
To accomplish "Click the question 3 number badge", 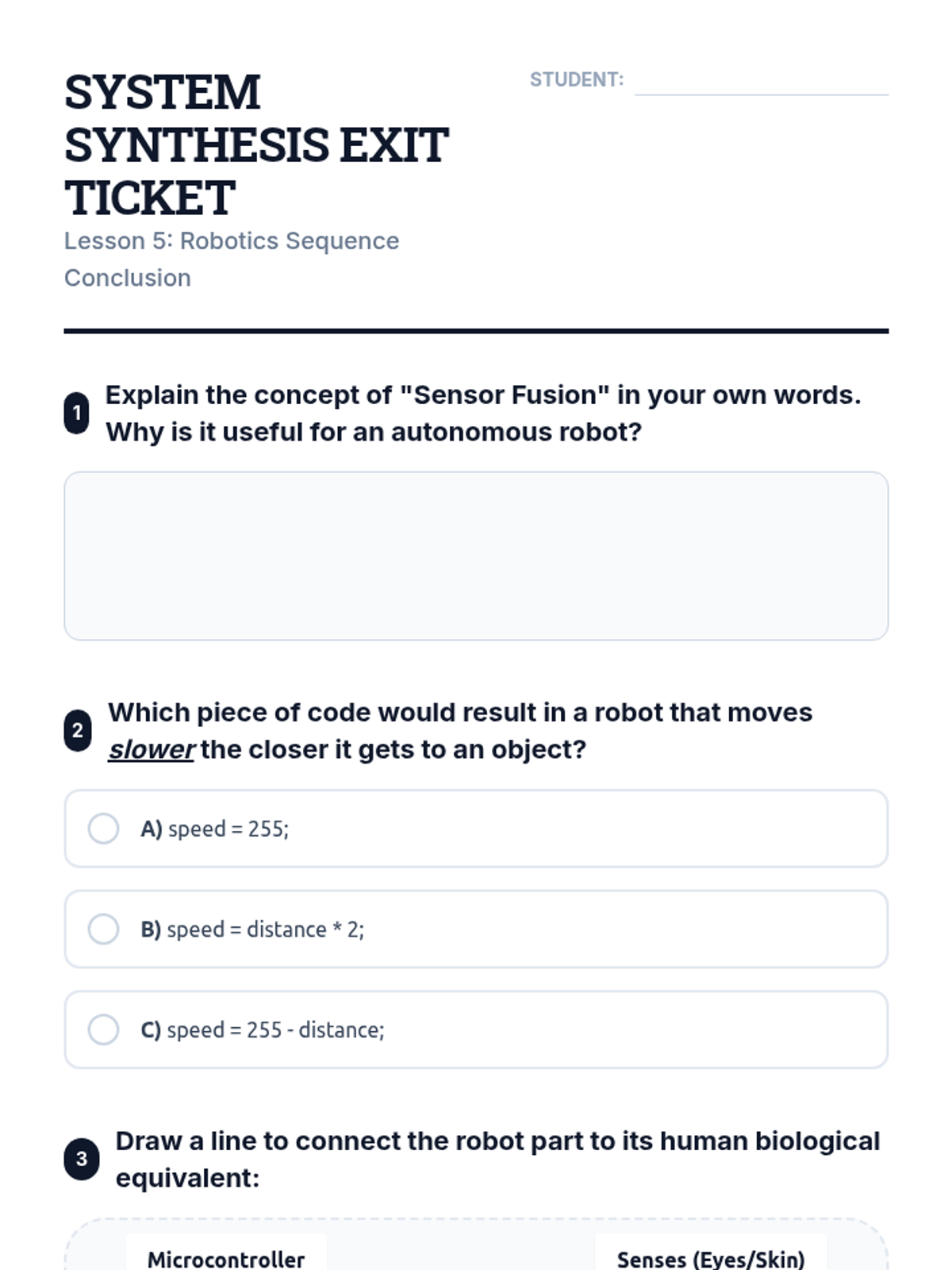I will [82, 1159].
